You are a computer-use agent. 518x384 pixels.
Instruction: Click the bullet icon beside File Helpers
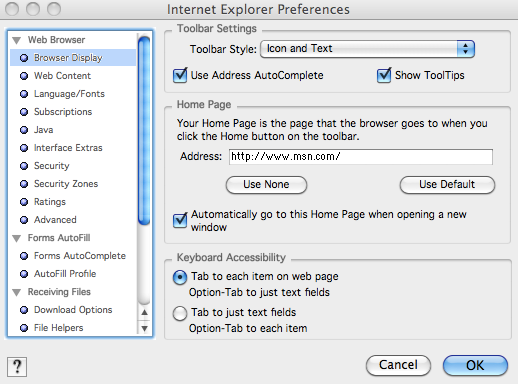point(24,328)
